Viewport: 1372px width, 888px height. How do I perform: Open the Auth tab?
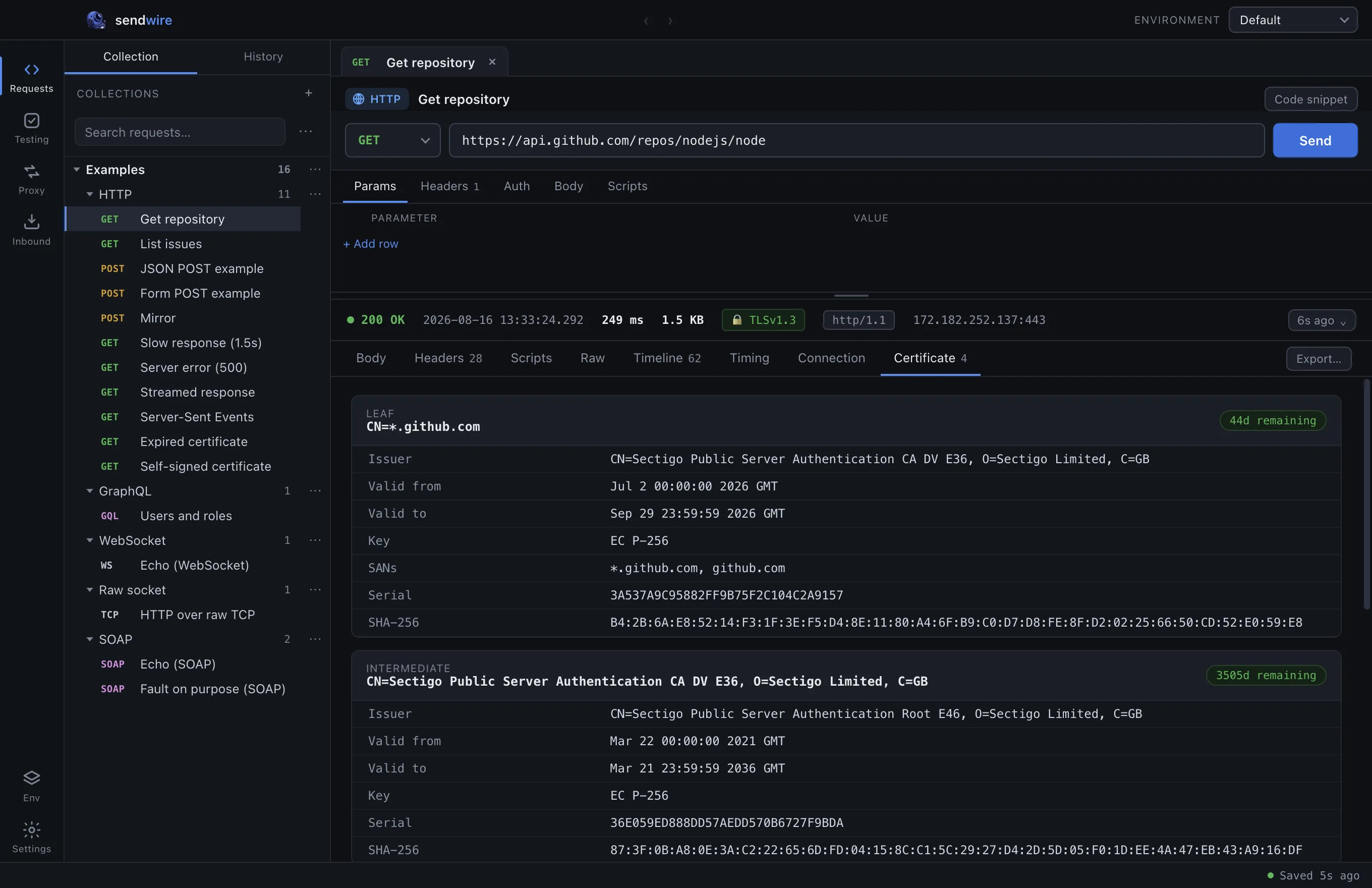tap(517, 186)
